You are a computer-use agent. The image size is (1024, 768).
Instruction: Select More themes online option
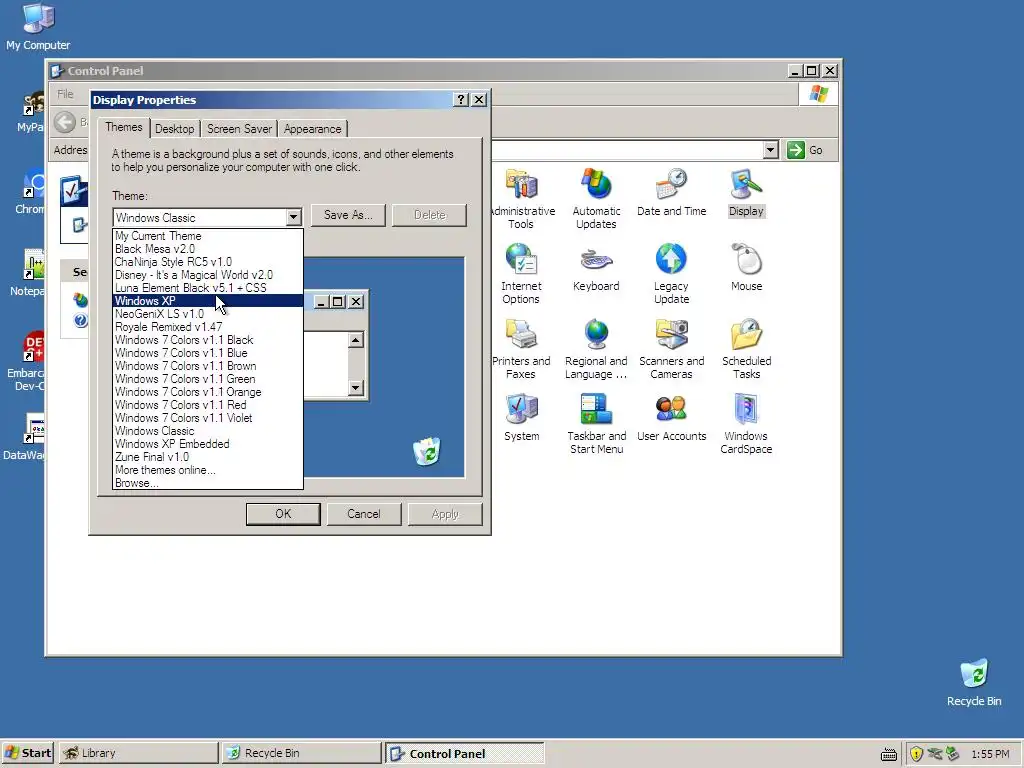[208, 470]
